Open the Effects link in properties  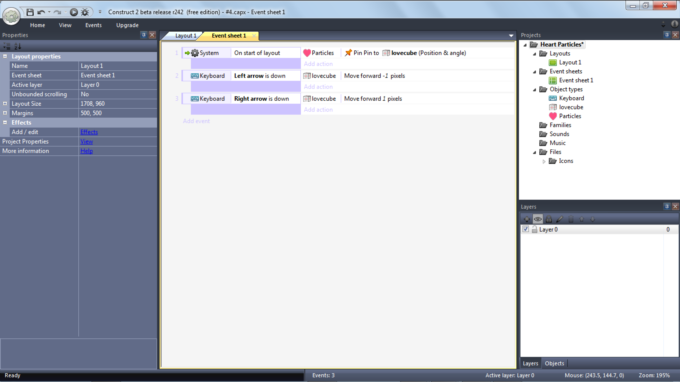coord(89,132)
